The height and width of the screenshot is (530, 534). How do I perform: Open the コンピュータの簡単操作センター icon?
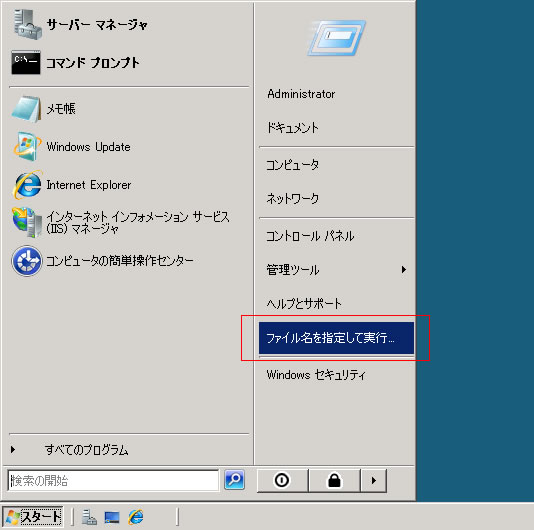point(27,261)
